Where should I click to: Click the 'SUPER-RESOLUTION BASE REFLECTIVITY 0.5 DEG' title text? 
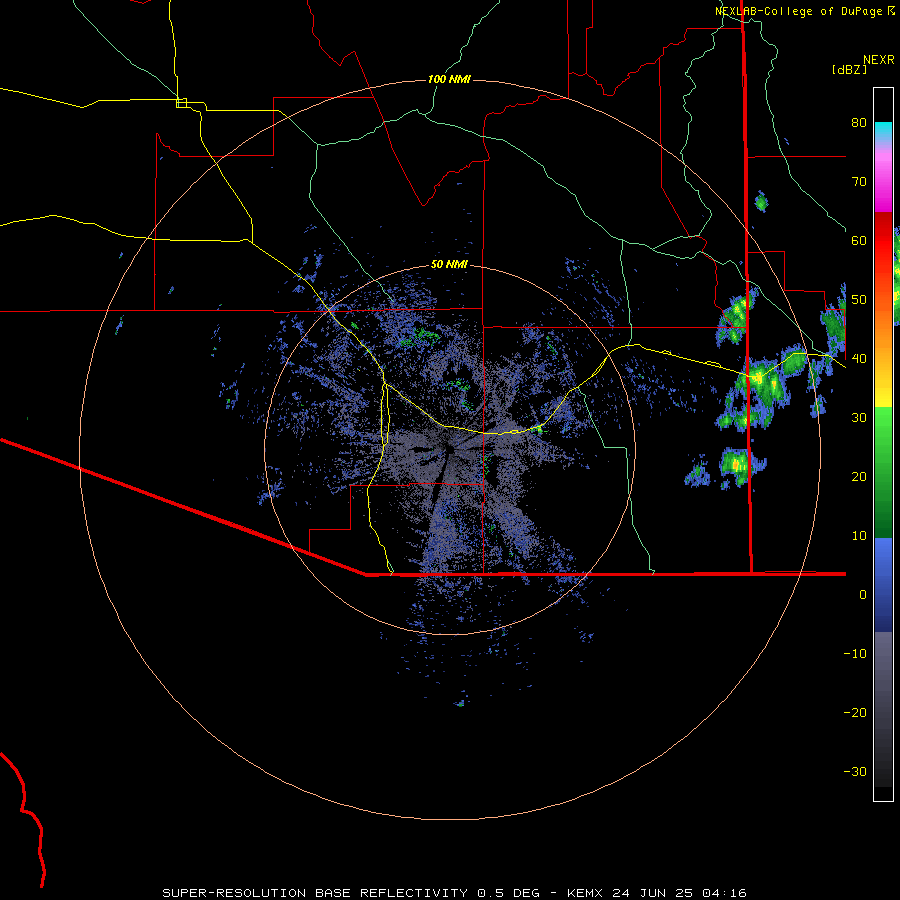click(351, 893)
